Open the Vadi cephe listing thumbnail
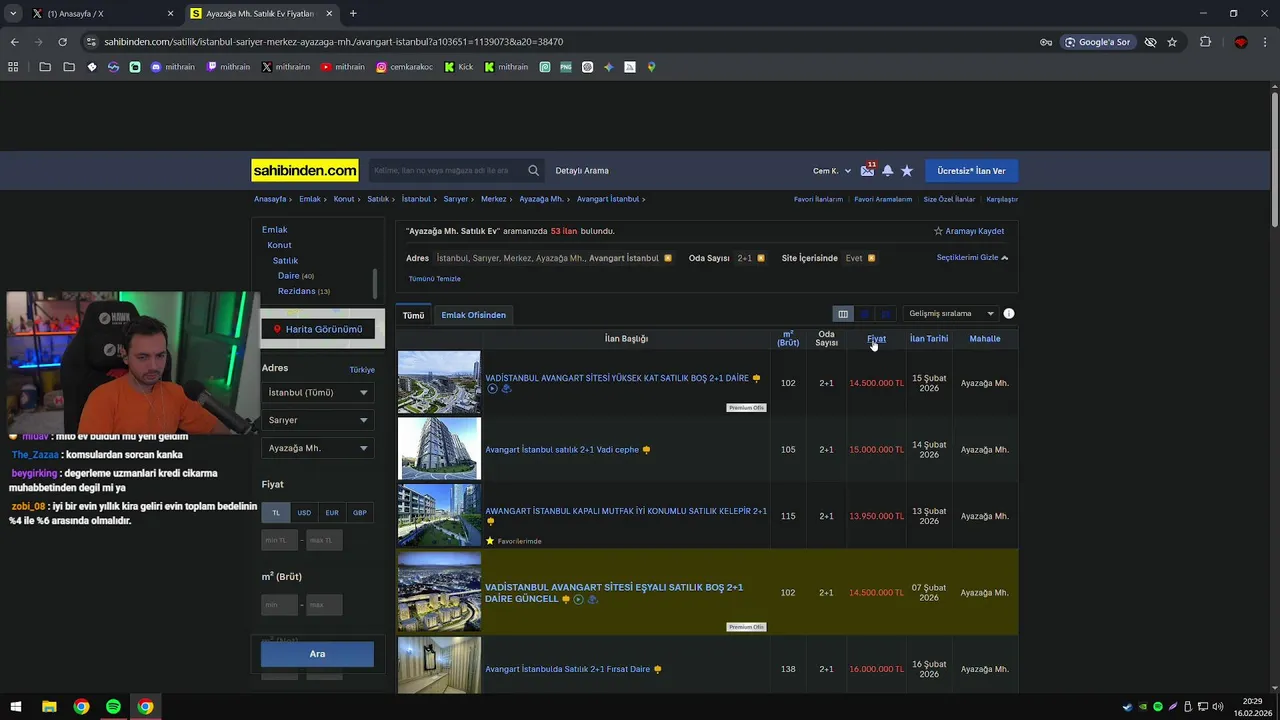 (439, 449)
